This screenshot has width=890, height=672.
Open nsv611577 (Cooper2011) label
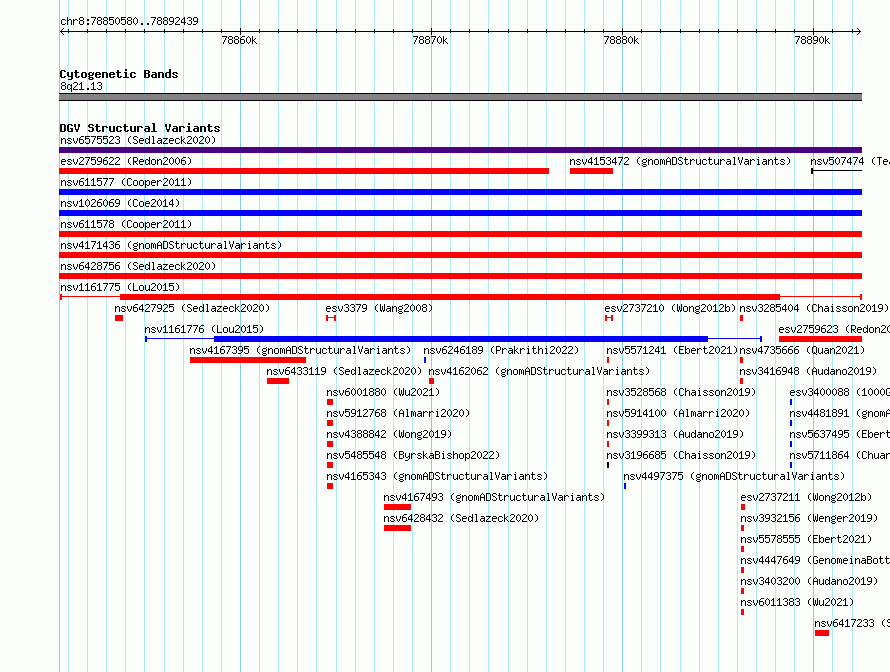point(126,182)
